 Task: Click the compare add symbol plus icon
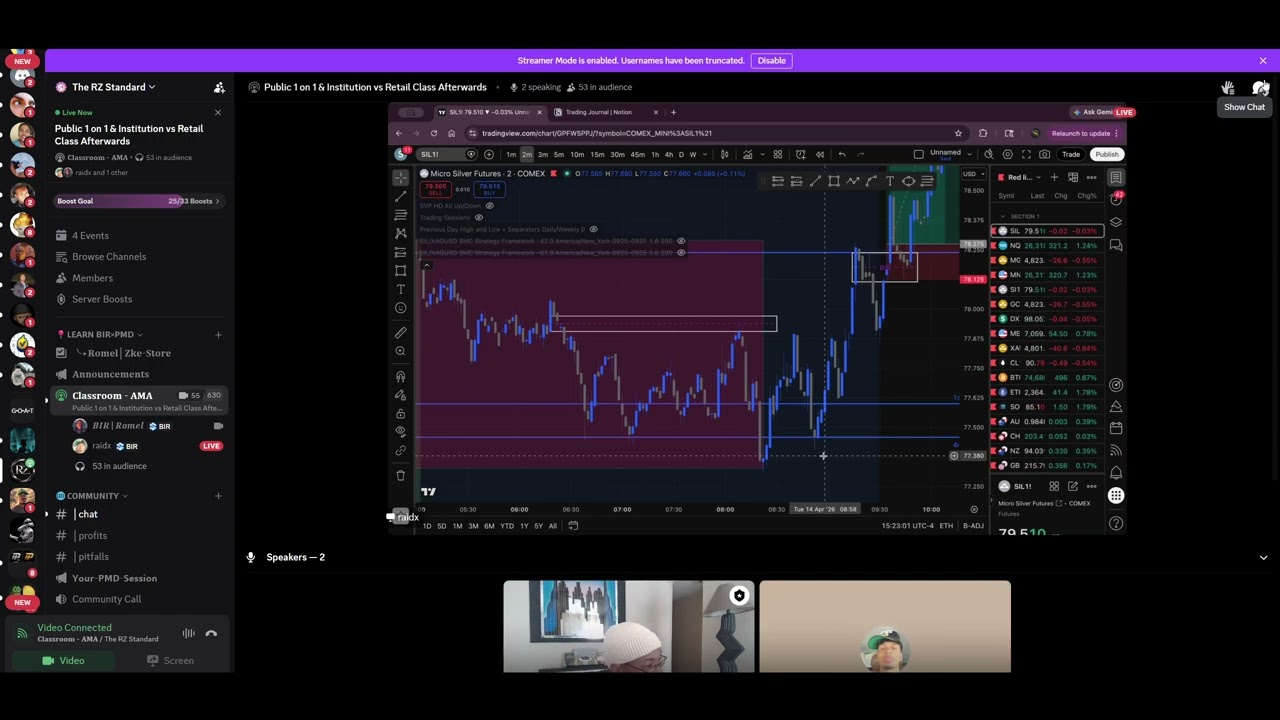coord(488,154)
